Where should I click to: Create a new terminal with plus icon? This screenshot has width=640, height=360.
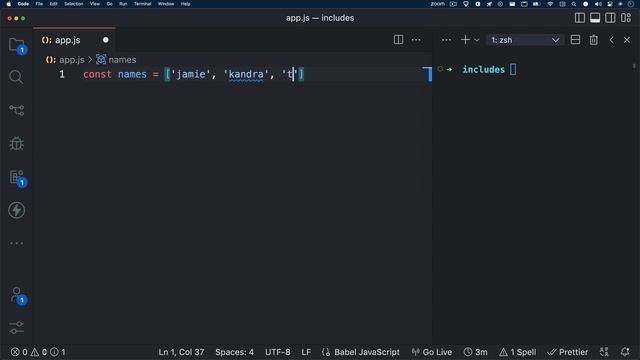tap(465, 40)
